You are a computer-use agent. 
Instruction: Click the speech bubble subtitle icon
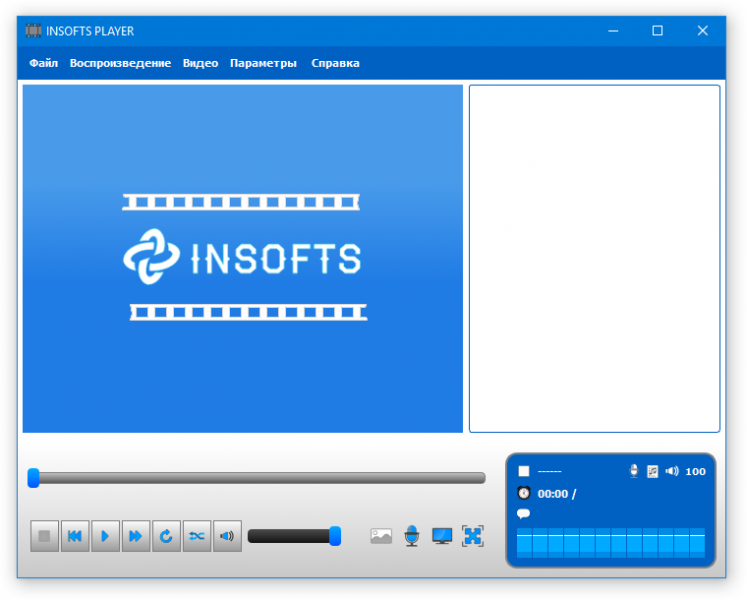(523, 514)
